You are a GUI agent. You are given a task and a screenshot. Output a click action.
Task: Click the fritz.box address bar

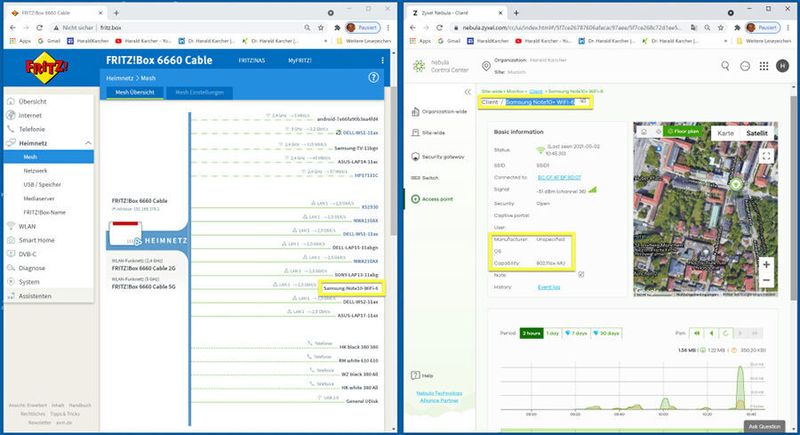pyautogui.click(x=176, y=28)
